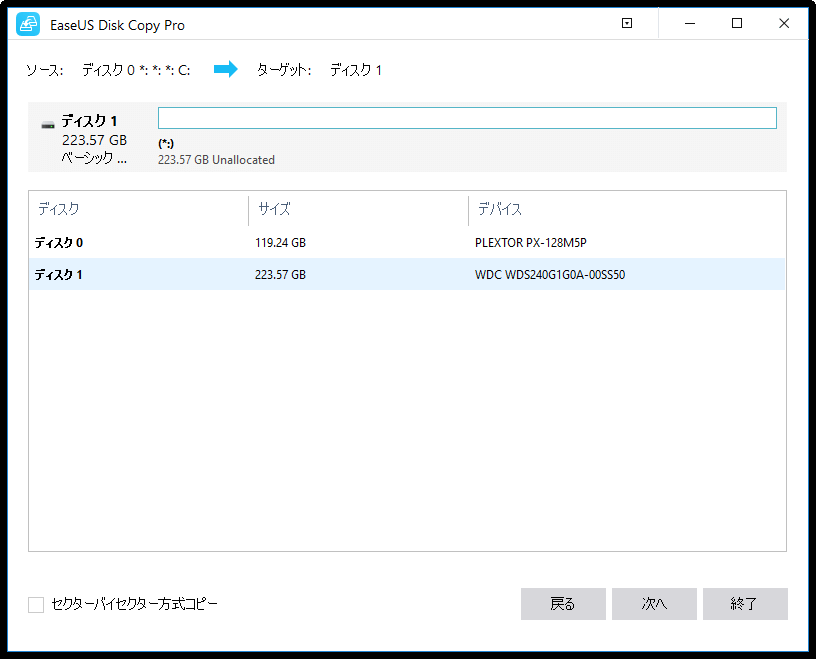
Task: Select the ディスク 0 row in list
Action: click(407, 243)
